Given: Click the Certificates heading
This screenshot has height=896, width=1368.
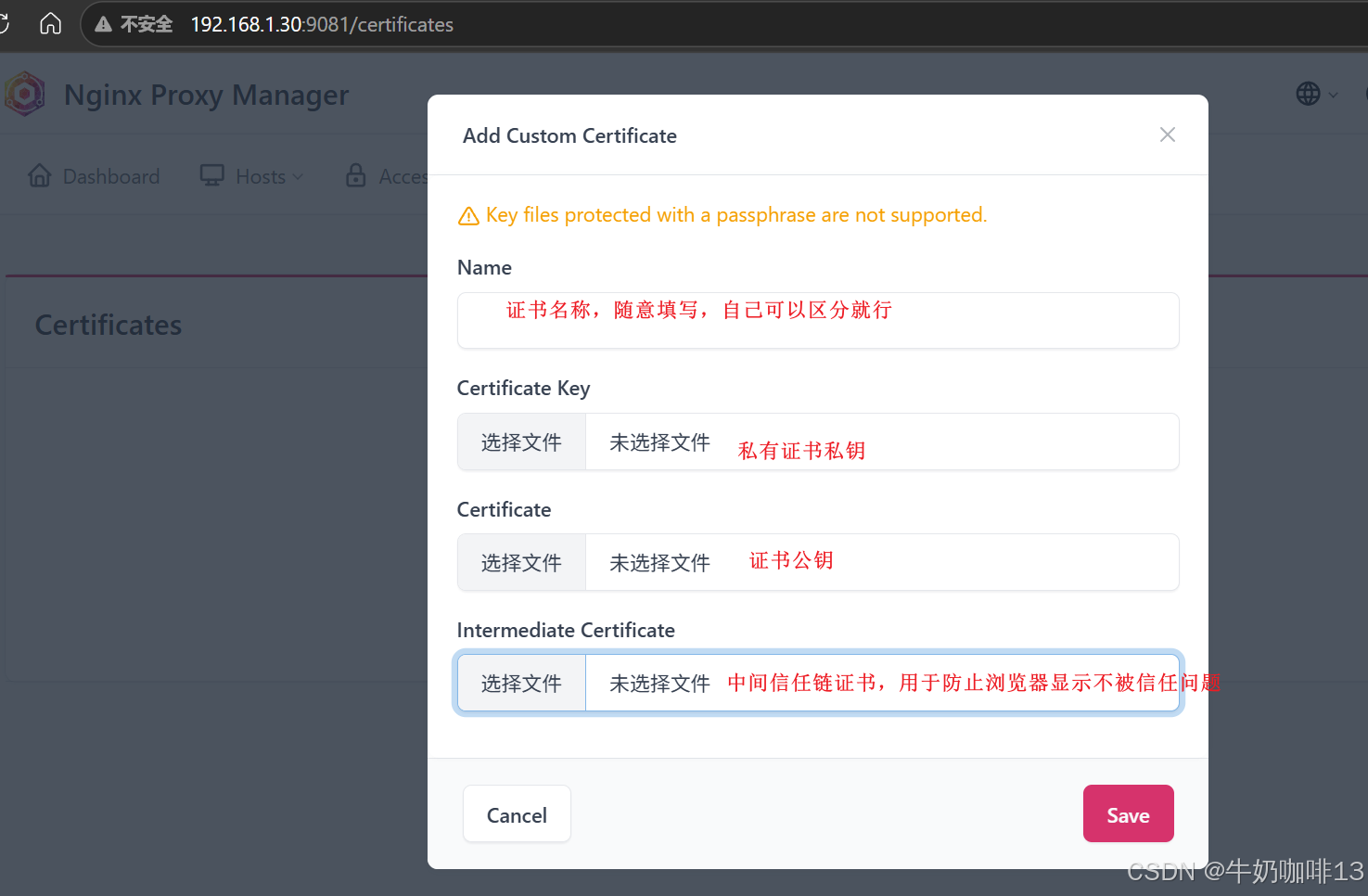Looking at the screenshot, I should tap(109, 325).
